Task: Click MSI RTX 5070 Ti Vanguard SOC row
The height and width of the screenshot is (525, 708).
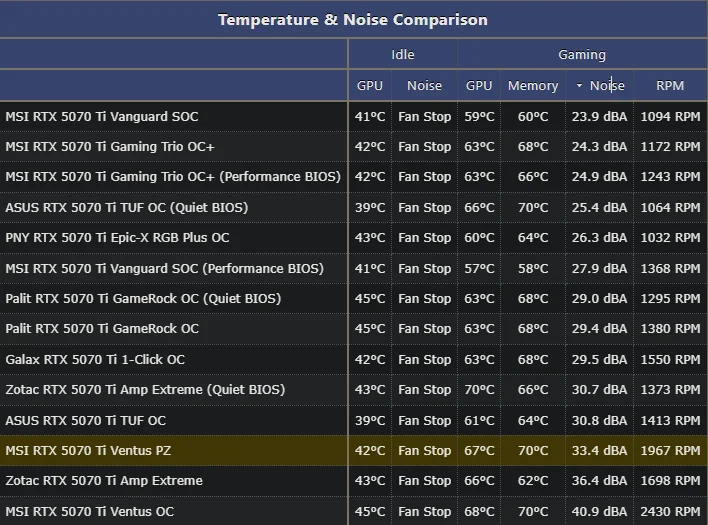Action: 102,116
